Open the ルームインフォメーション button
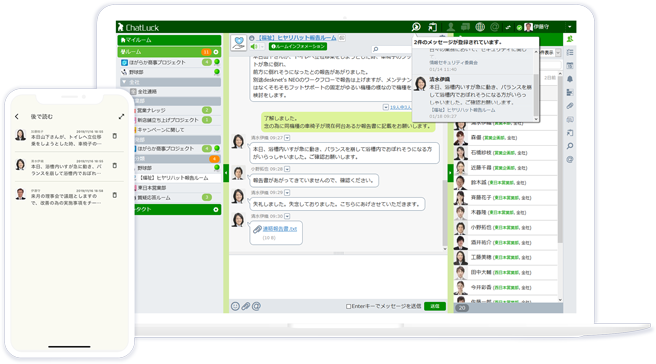 (298, 46)
